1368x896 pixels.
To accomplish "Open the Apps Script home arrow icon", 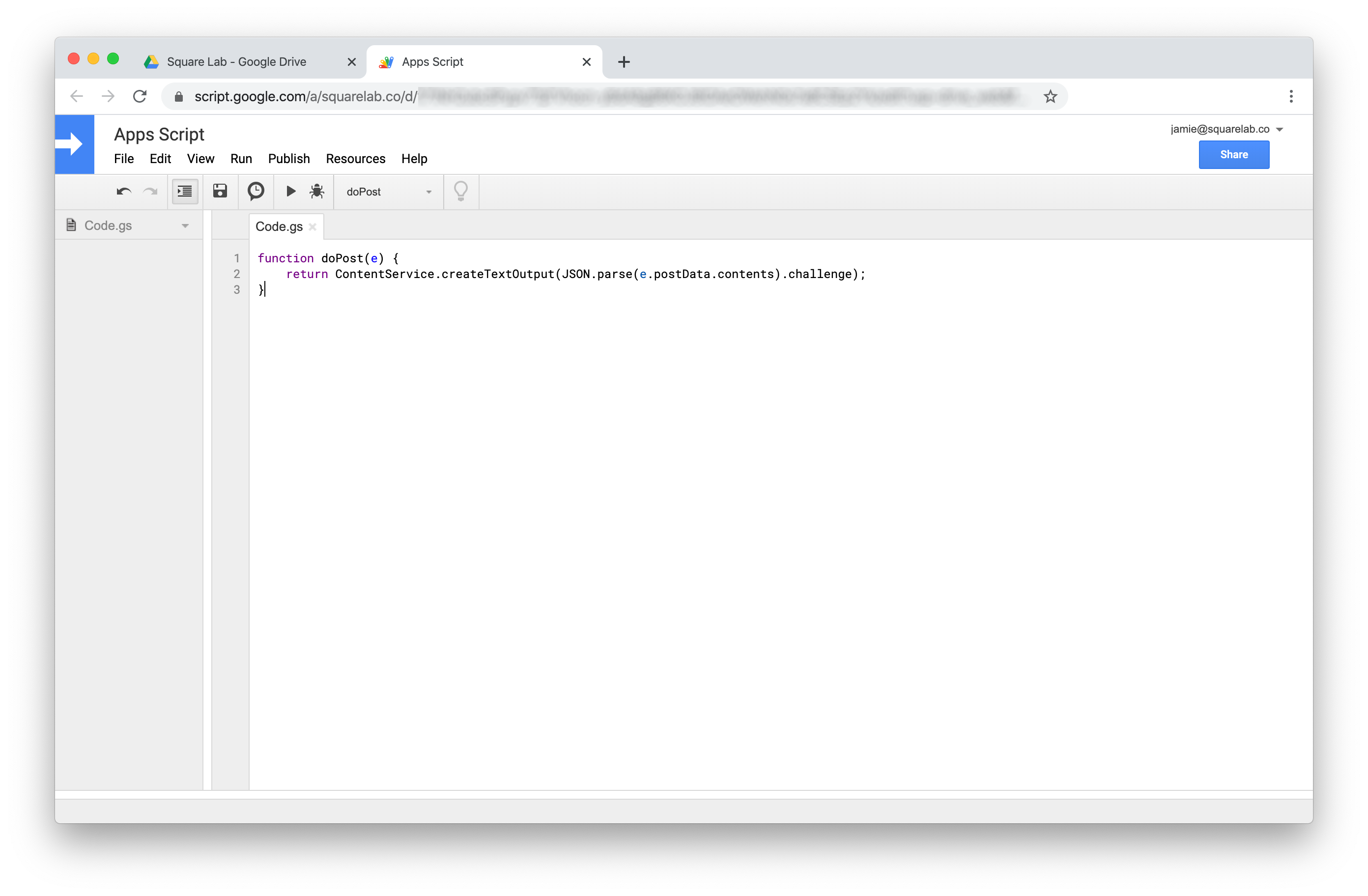I will 74,144.
